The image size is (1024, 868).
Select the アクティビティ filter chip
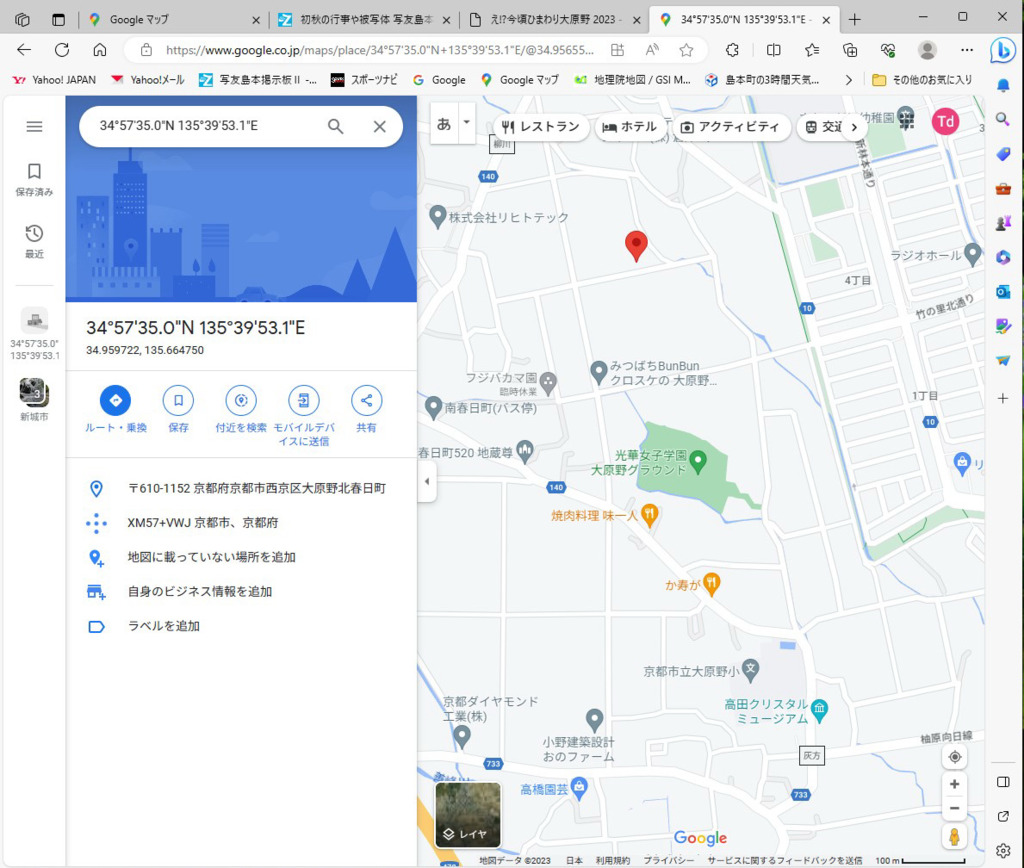[x=731, y=127]
